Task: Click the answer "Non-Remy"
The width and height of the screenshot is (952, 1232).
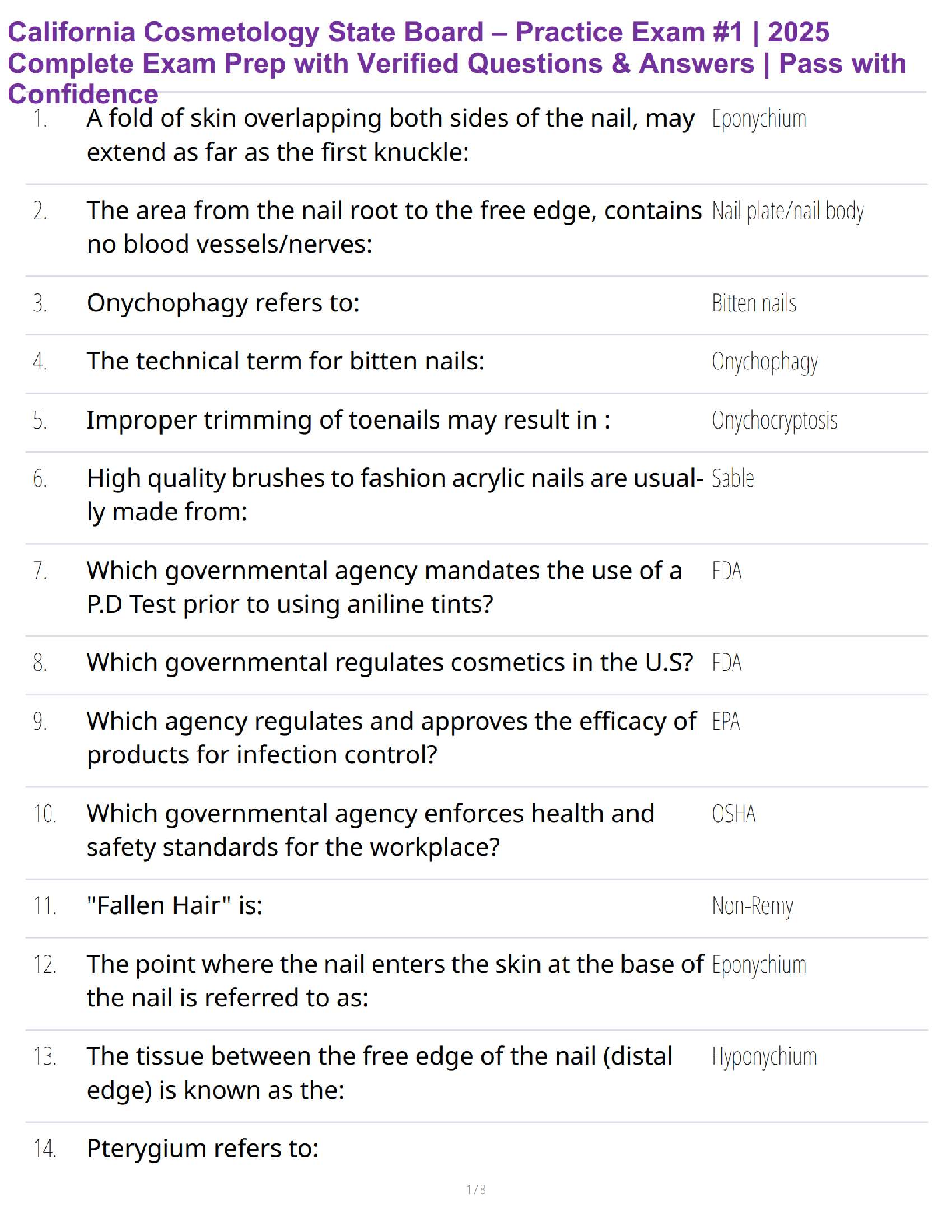Action: [752, 906]
